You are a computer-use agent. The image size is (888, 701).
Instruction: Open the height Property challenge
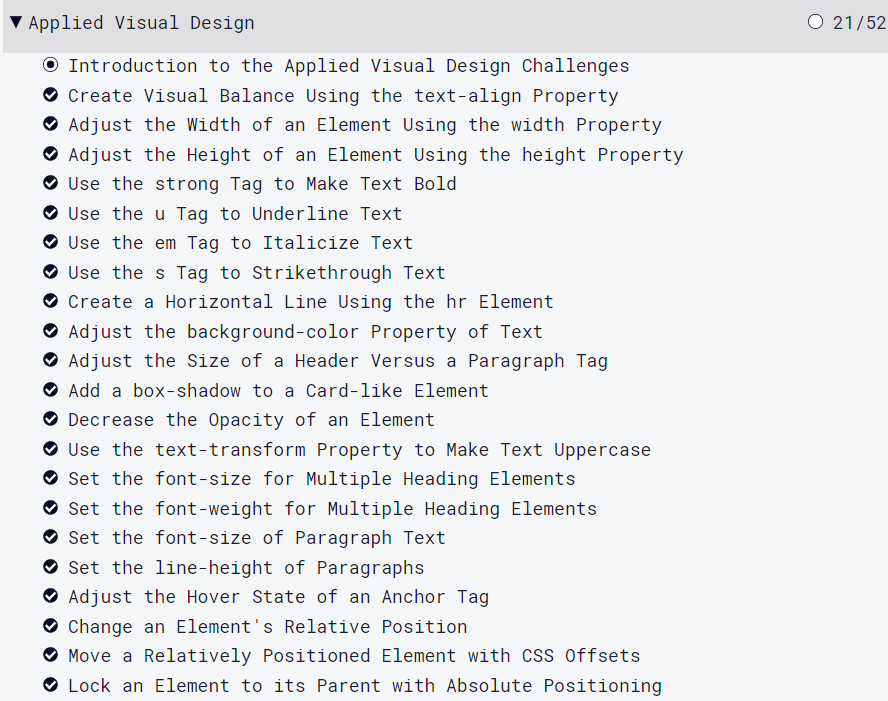[375, 155]
